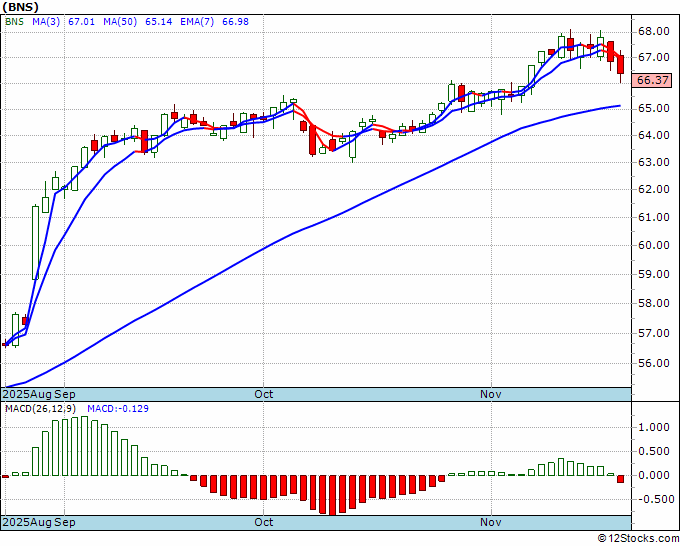Viewport: 680px width, 546px height.
Task: Click the 58.00 price axis label
Action: tap(653, 303)
